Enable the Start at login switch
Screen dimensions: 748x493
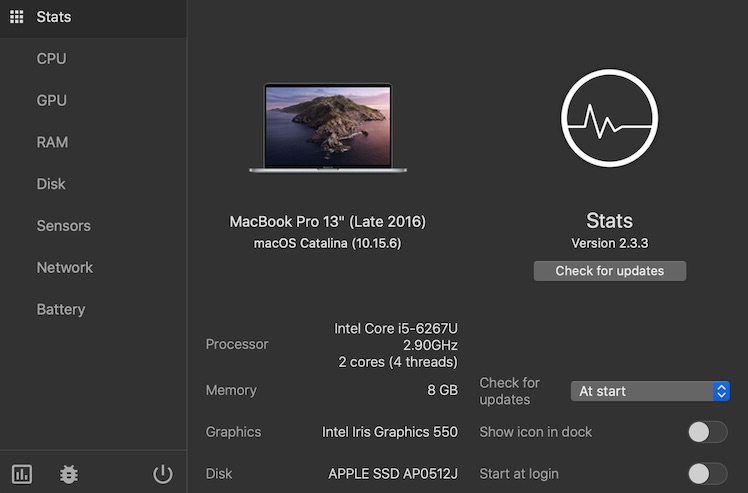point(707,474)
